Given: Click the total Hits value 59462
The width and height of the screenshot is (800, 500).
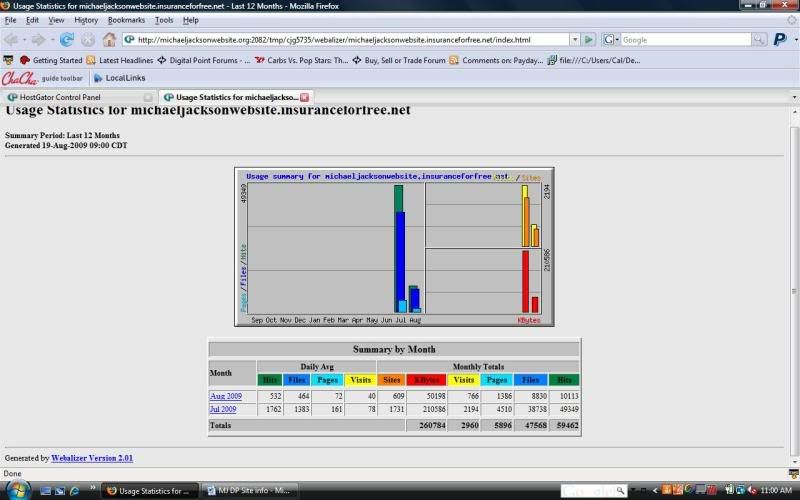Looking at the screenshot, I should [567, 425].
